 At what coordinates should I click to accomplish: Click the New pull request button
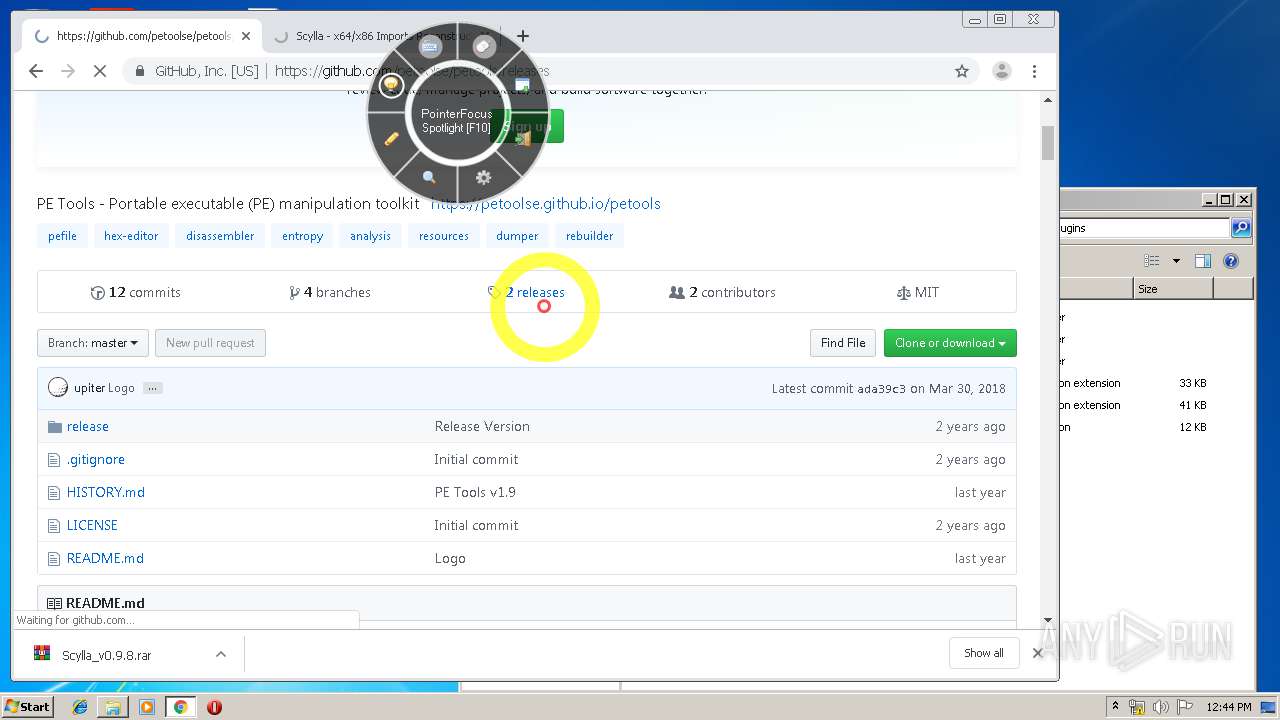210,343
